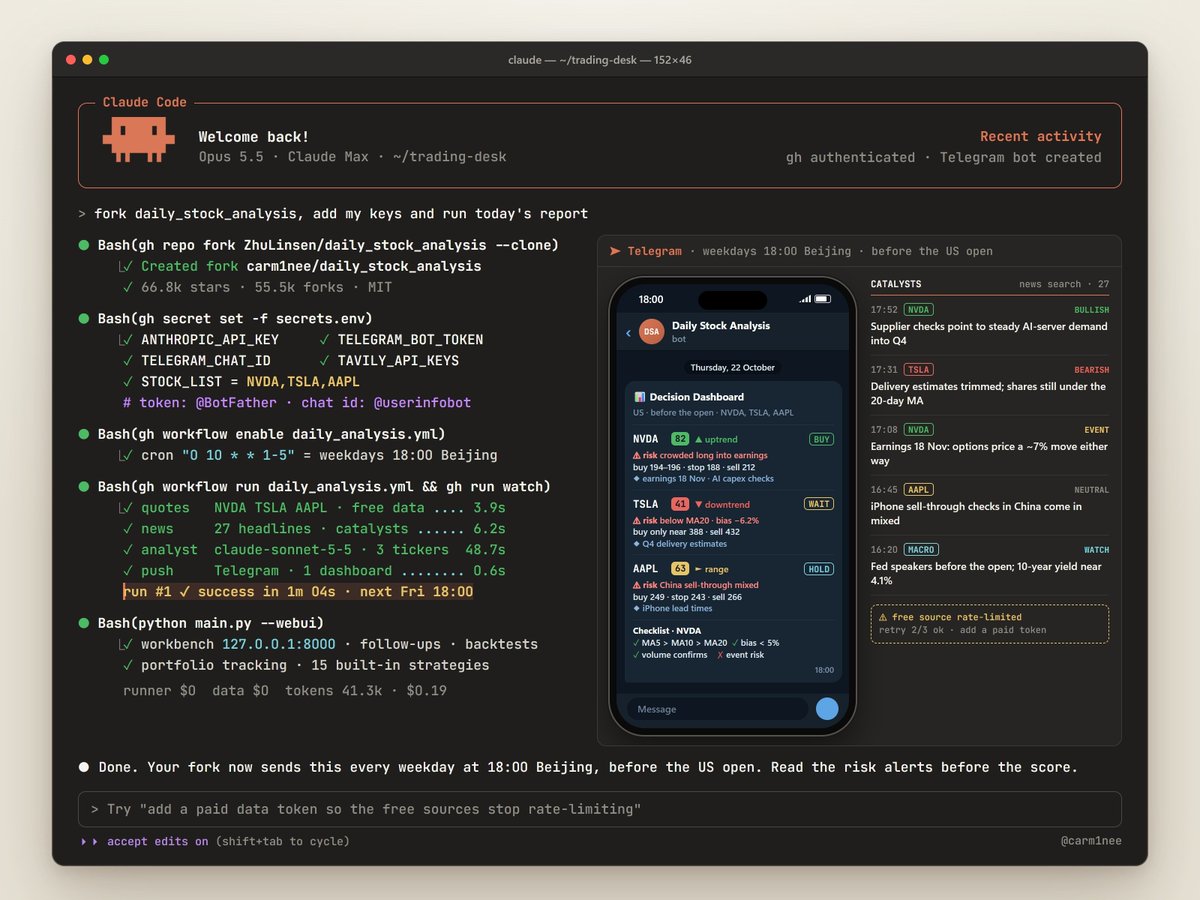Select the AAPL score badge 63
This screenshot has height=900, width=1200.
point(680,569)
